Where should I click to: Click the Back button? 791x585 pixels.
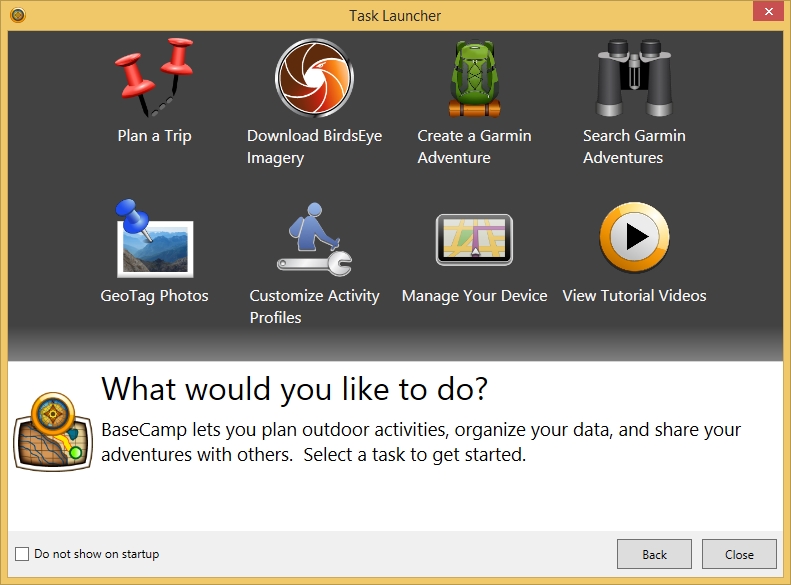pos(654,554)
